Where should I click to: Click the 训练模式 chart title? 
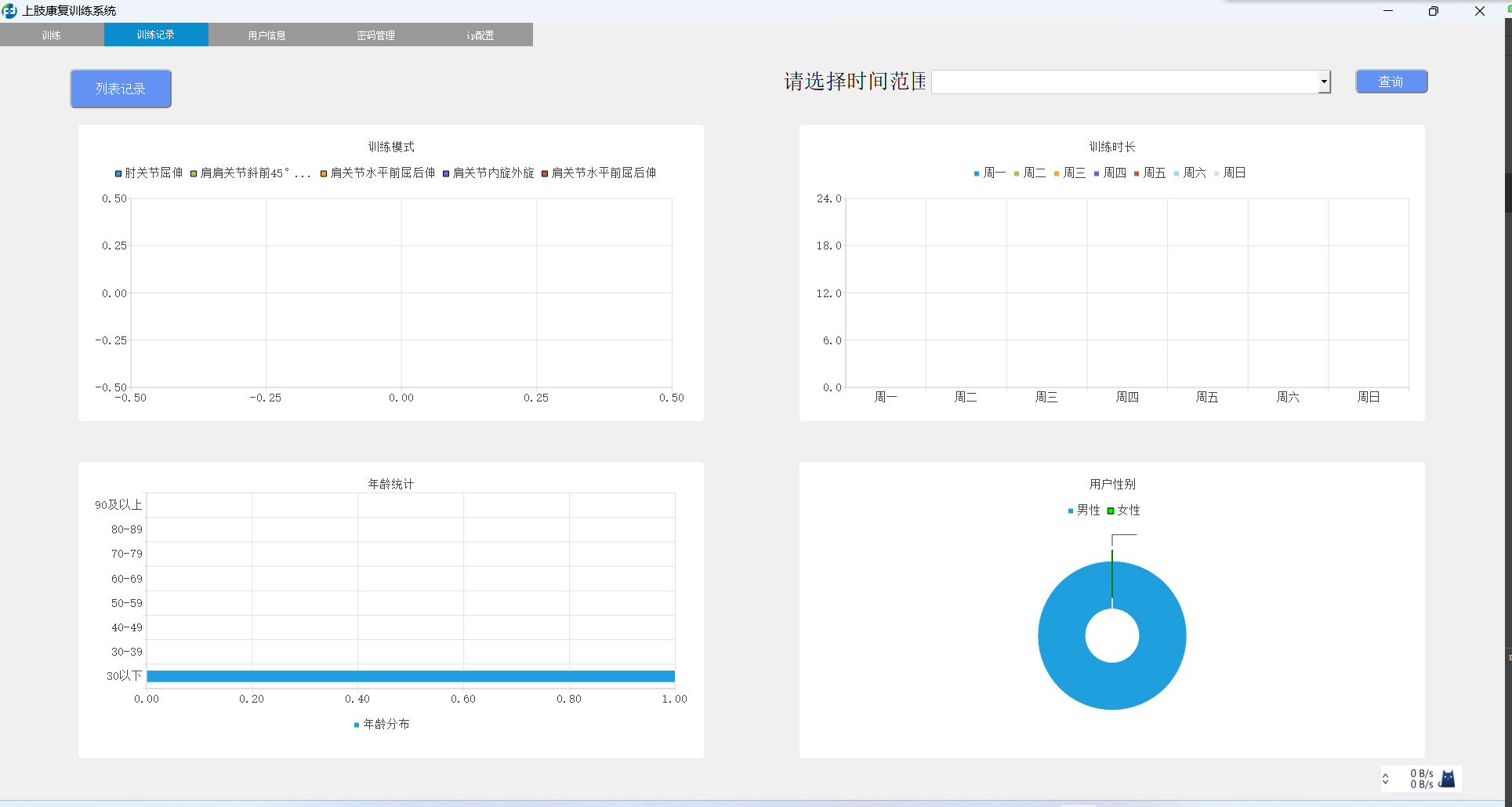391,147
